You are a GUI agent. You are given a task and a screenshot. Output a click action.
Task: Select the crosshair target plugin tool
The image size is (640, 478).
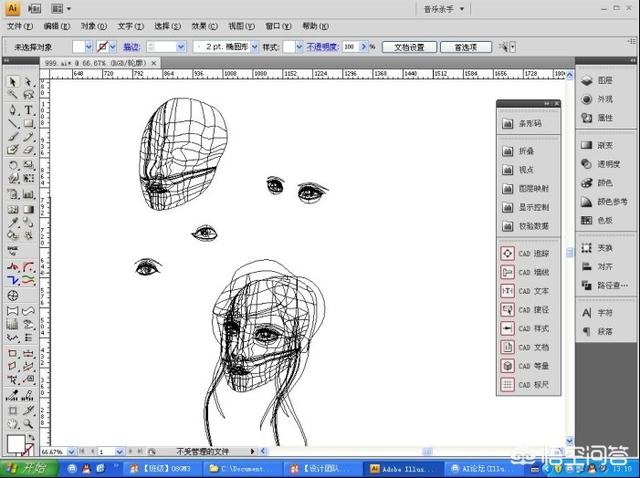[13, 295]
